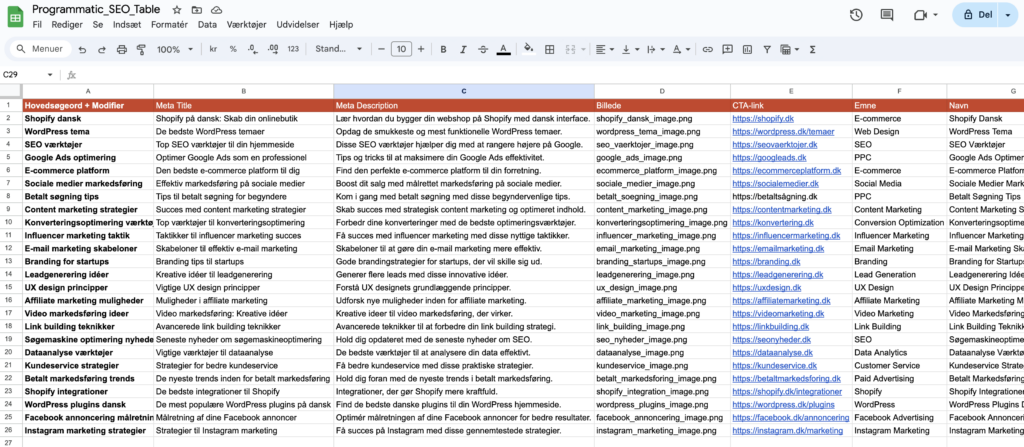Apply percent format icon

(233, 49)
